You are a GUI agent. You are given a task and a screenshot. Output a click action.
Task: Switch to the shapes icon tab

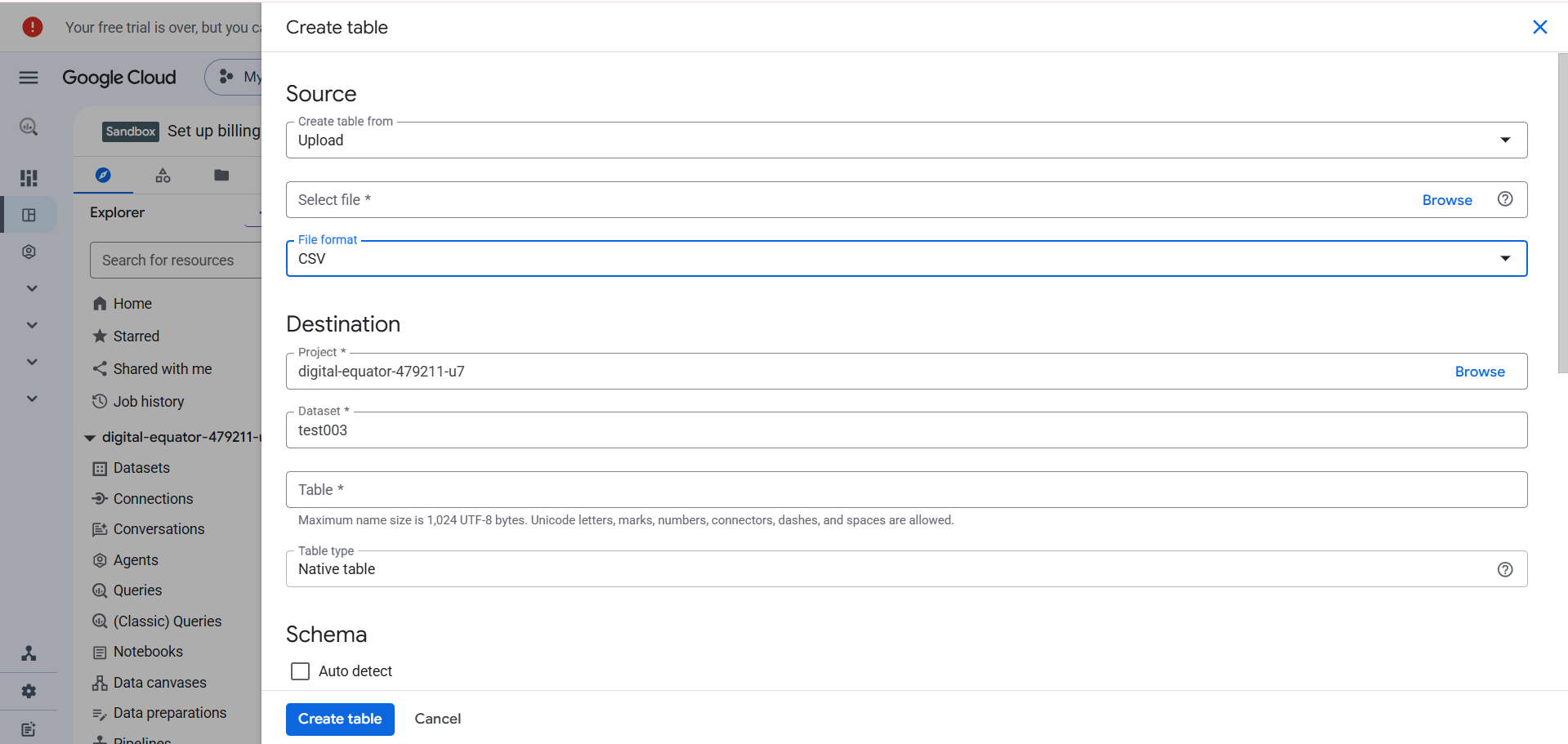click(x=163, y=175)
